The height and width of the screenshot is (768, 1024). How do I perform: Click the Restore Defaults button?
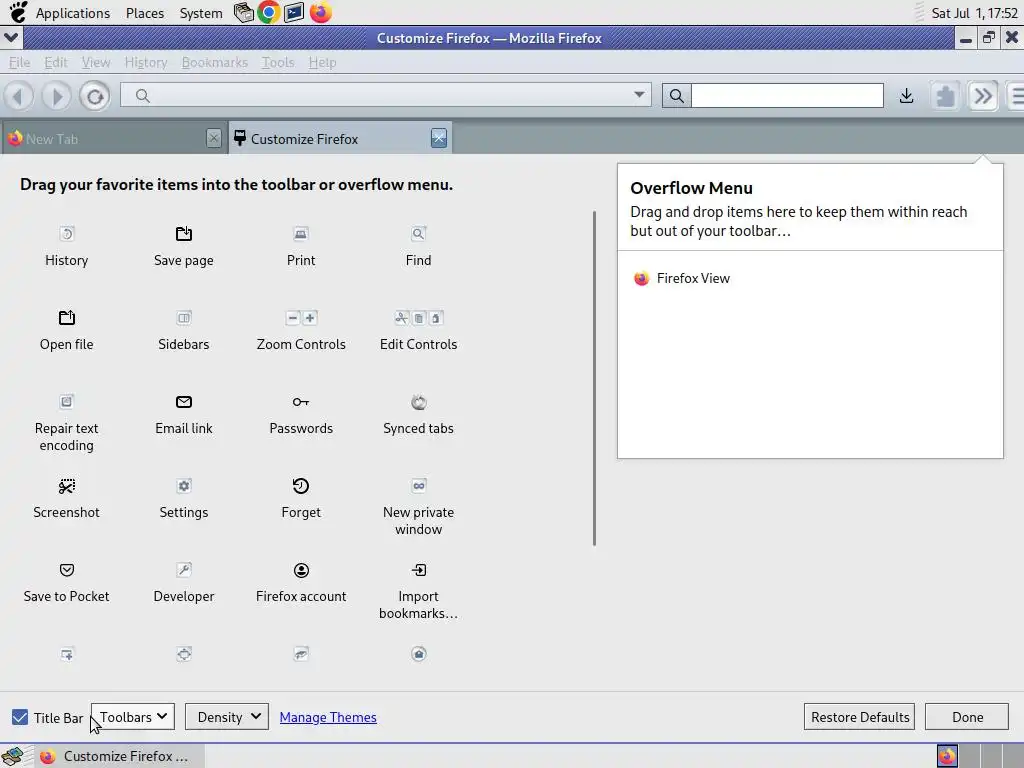pyautogui.click(x=859, y=717)
